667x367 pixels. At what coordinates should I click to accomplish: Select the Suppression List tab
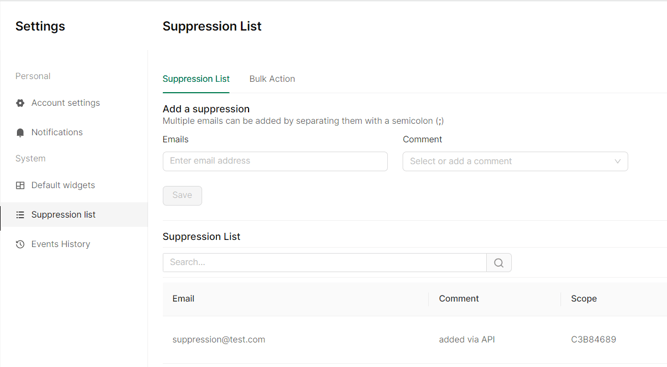click(x=196, y=79)
